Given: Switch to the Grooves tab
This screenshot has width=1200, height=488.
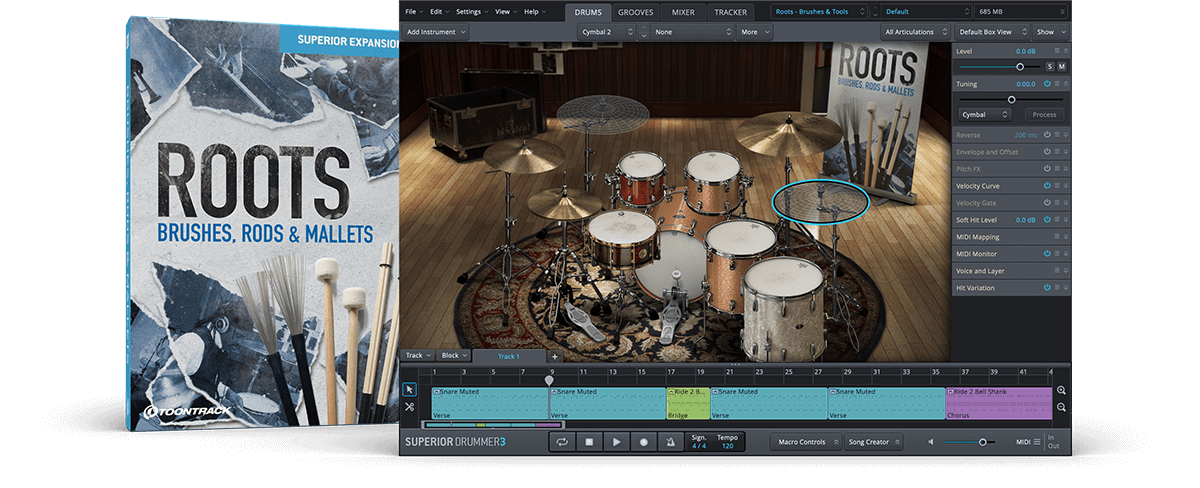Looking at the screenshot, I should 637,12.
